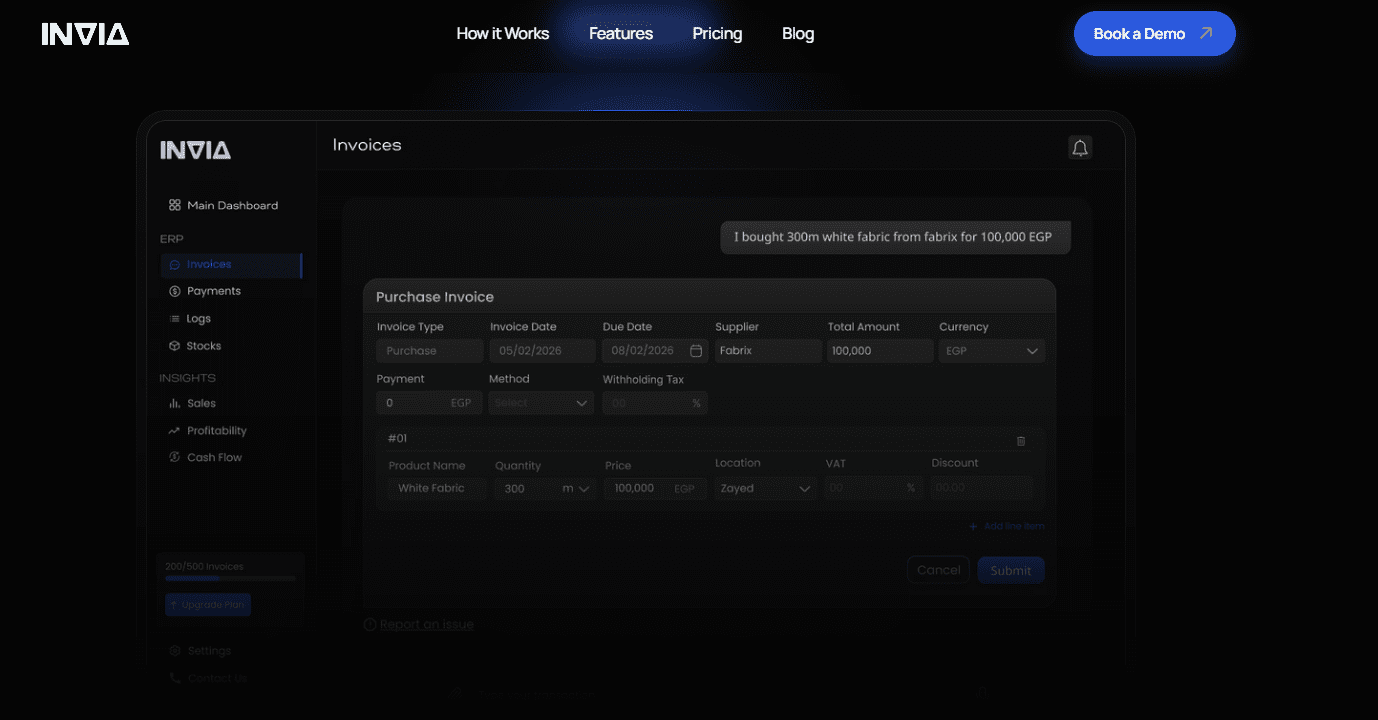1378x720 pixels.
Task: Click the Add line item link
Action: (x=1007, y=526)
